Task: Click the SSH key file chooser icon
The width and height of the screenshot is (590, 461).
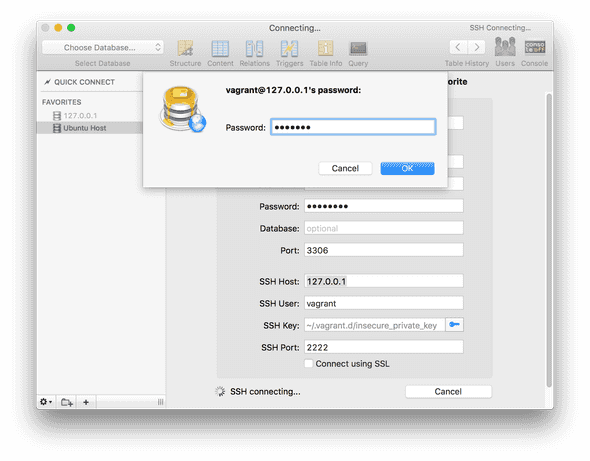Action: [455, 325]
